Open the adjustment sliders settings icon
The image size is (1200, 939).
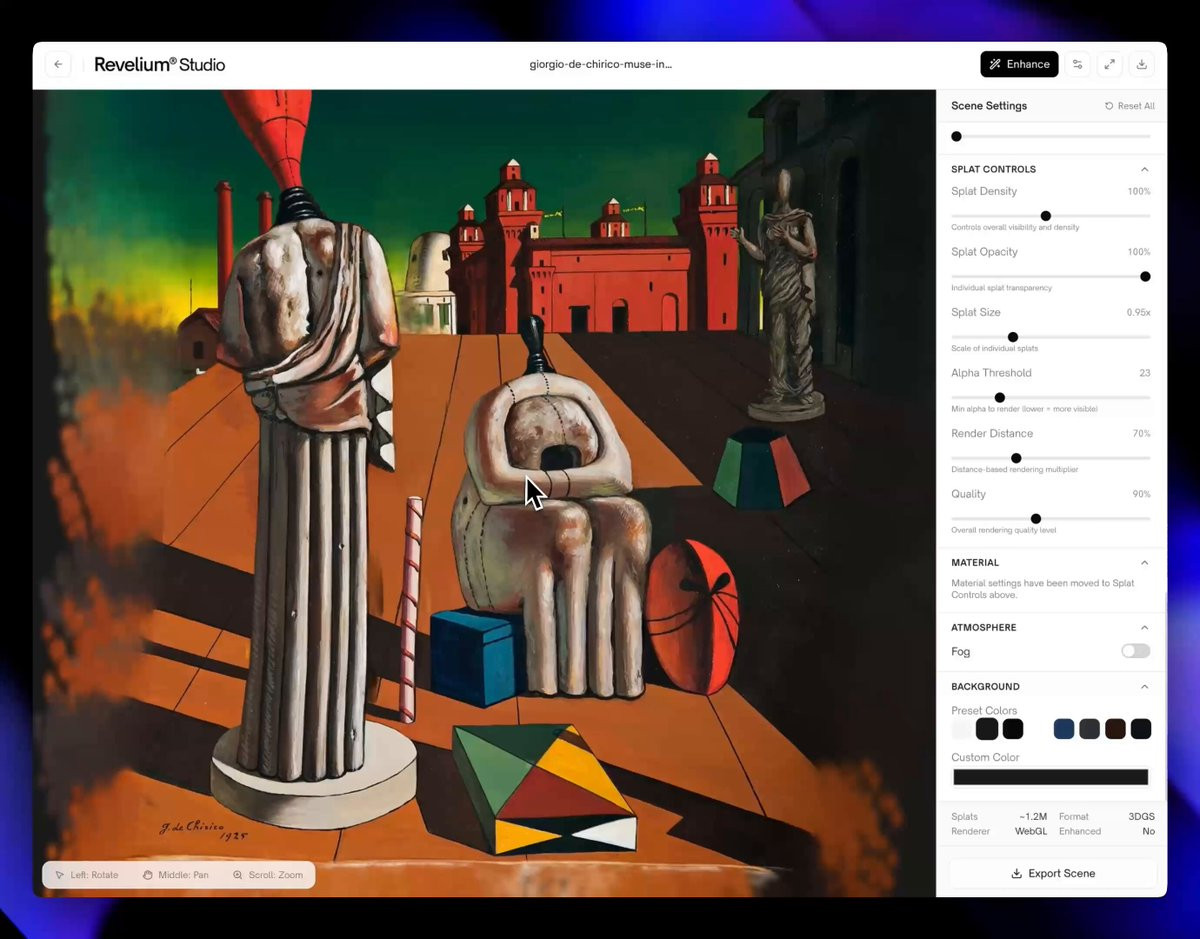(x=1077, y=64)
